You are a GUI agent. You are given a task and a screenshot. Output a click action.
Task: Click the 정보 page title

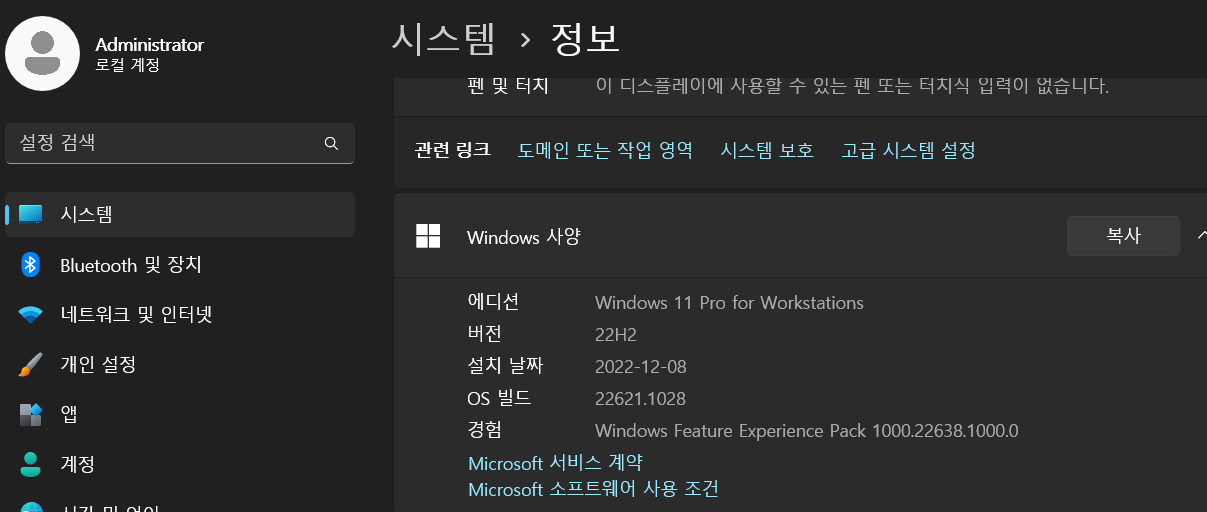coord(586,39)
